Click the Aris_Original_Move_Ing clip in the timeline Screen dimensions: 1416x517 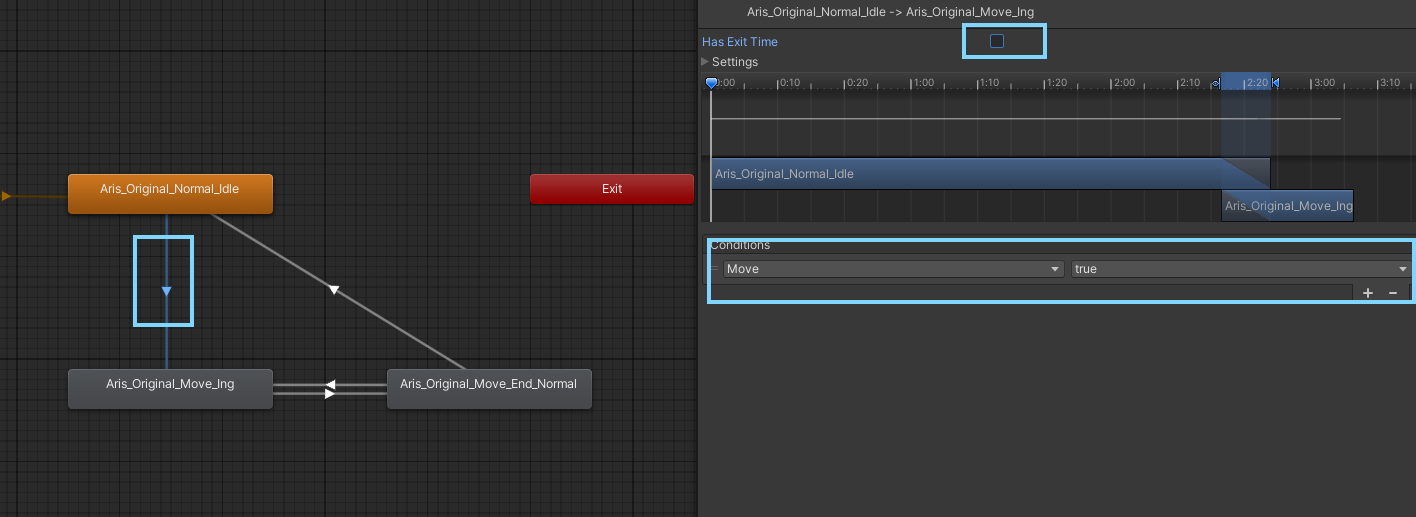point(1288,206)
